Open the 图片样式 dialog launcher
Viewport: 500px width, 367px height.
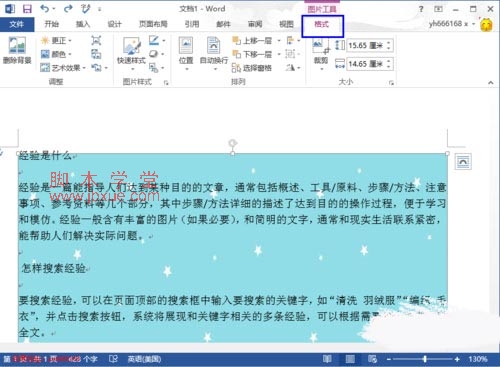[x=166, y=82]
